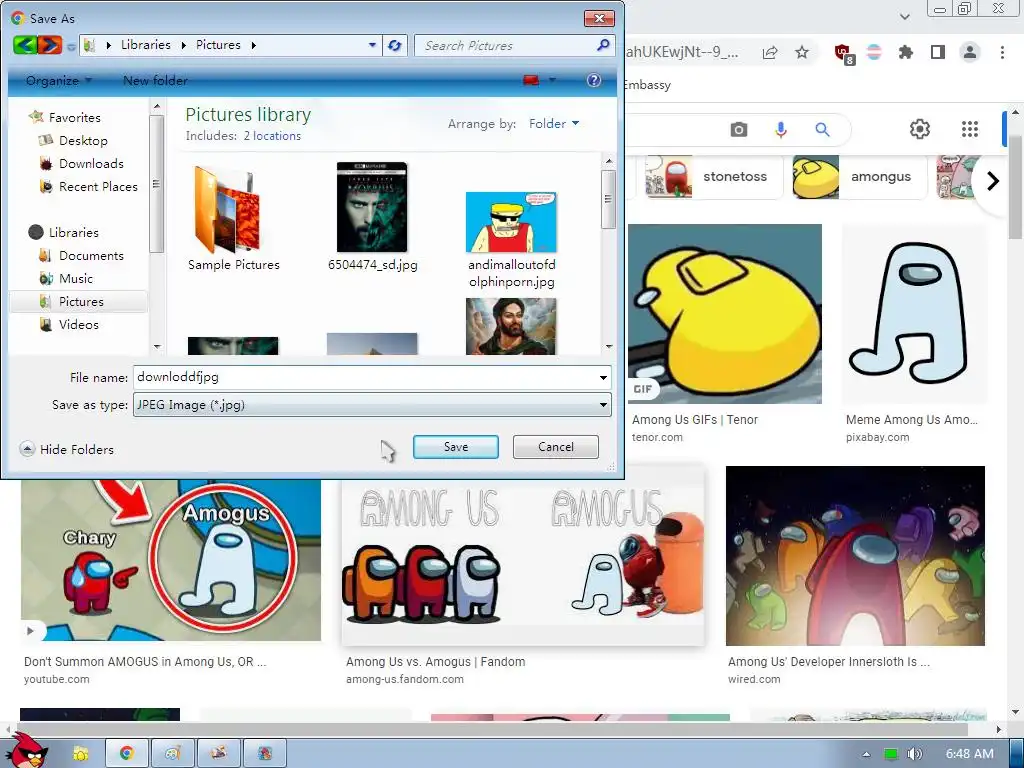Open the Save As dialog help icon

click(x=594, y=80)
